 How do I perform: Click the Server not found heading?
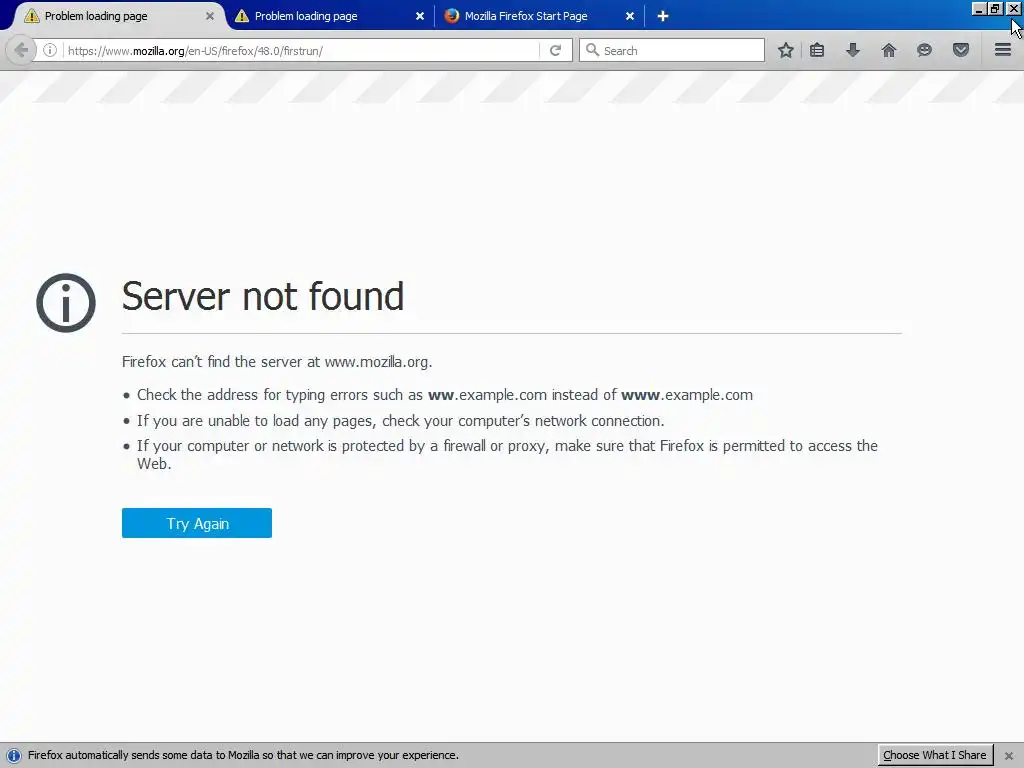pyautogui.click(x=263, y=296)
